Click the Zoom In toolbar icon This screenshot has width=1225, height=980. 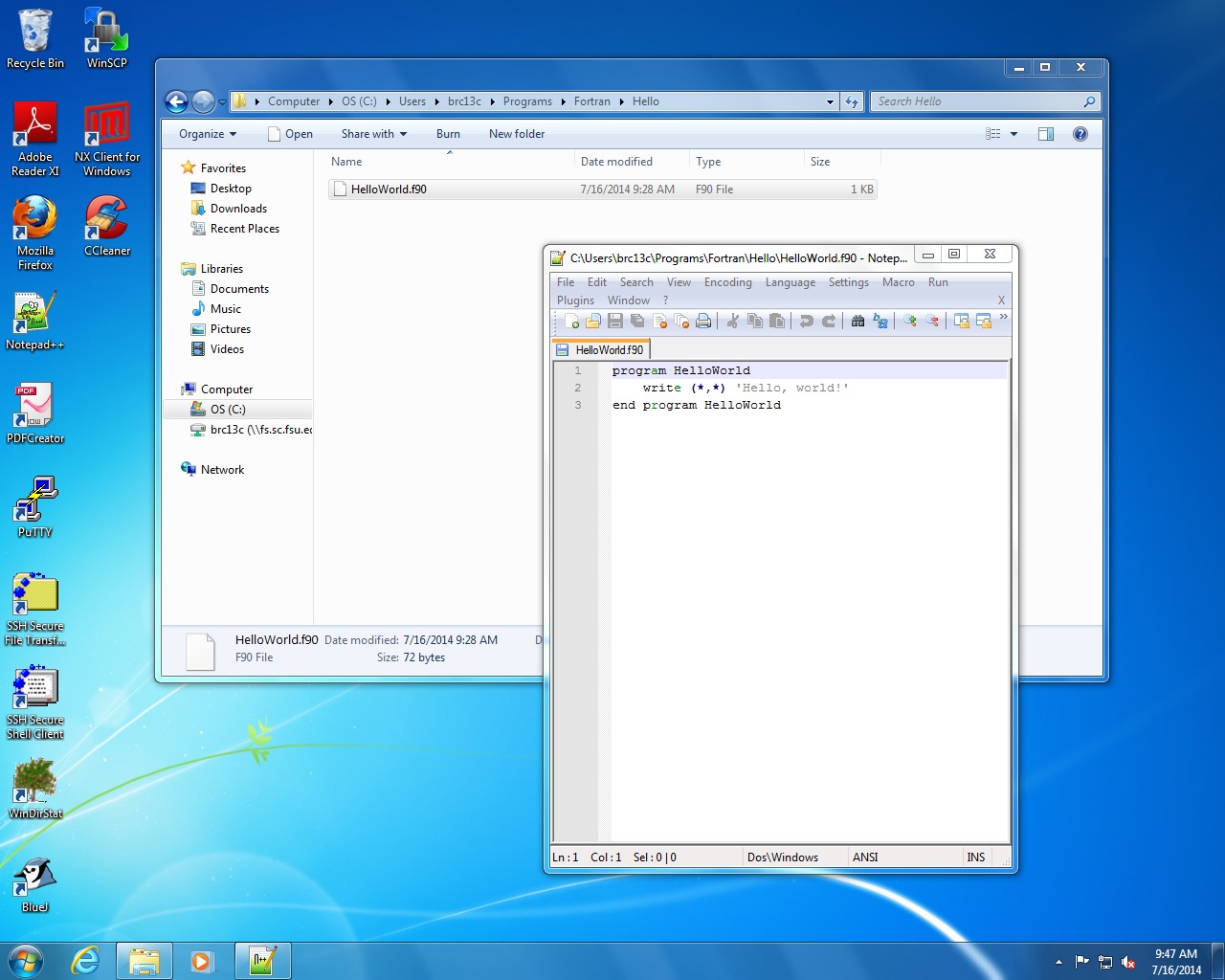pos(910,322)
